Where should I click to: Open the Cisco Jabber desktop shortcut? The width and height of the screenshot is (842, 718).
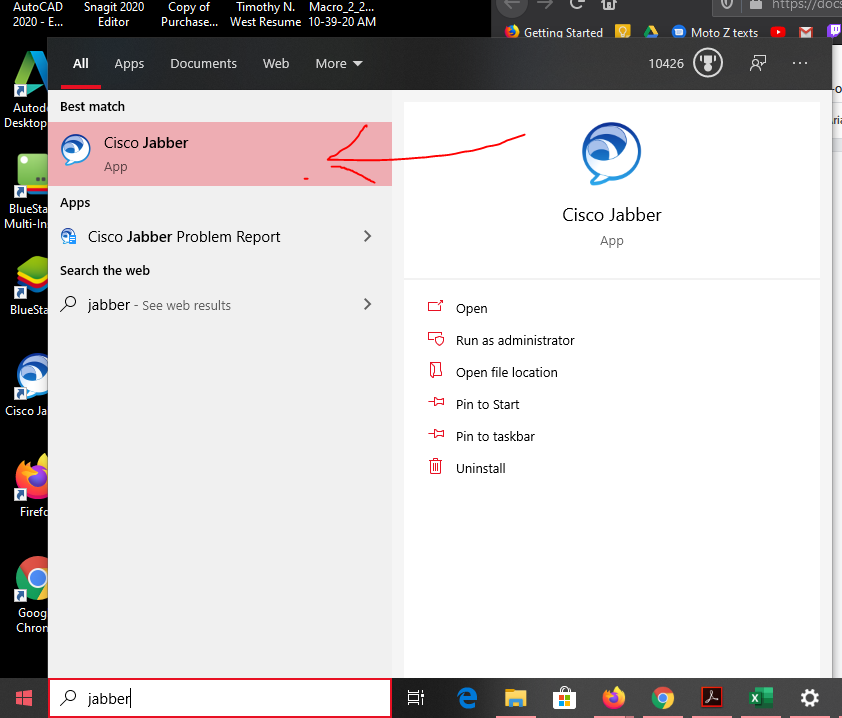click(x=27, y=385)
